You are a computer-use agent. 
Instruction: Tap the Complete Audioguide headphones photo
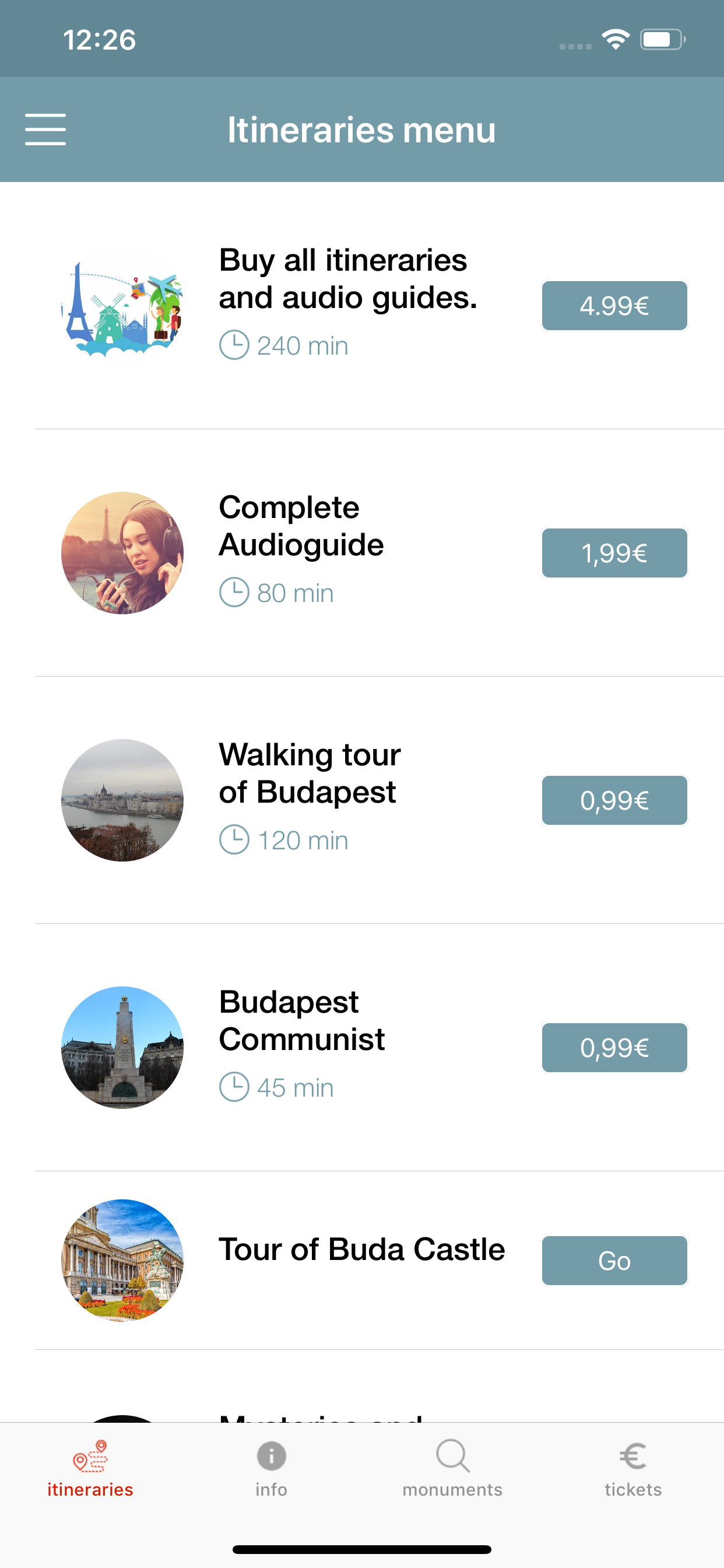pyautogui.click(x=122, y=552)
